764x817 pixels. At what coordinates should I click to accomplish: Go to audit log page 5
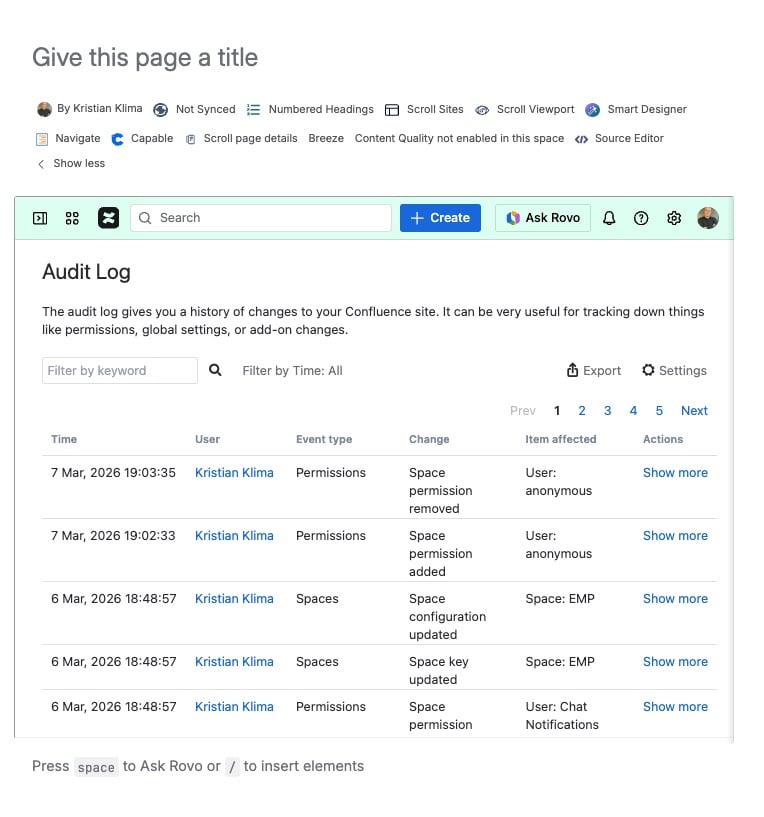click(659, 411)
